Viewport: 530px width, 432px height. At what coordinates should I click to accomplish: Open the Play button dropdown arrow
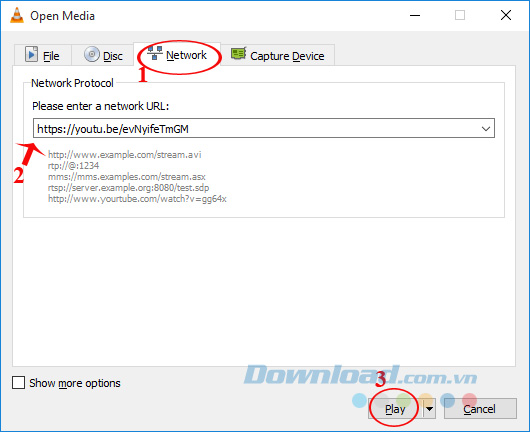429,409
